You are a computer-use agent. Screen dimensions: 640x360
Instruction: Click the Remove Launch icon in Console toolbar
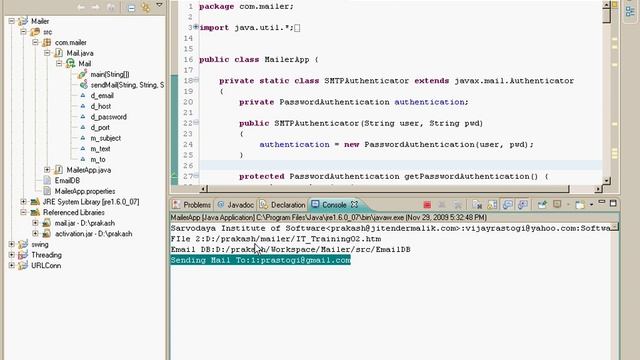pyautogui.click(x=442, y=204)
